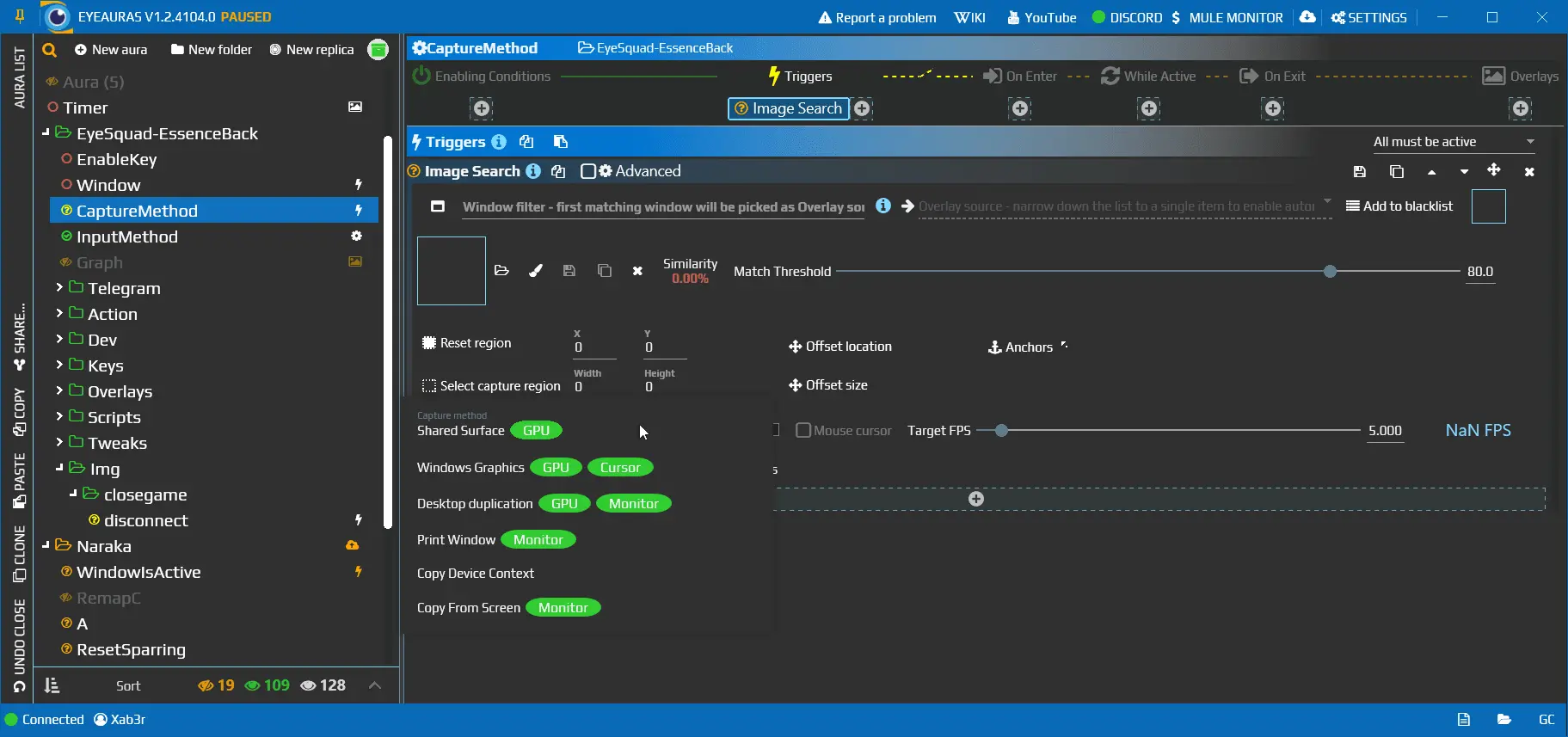Expand the Telegram folder

coord(59,288)
